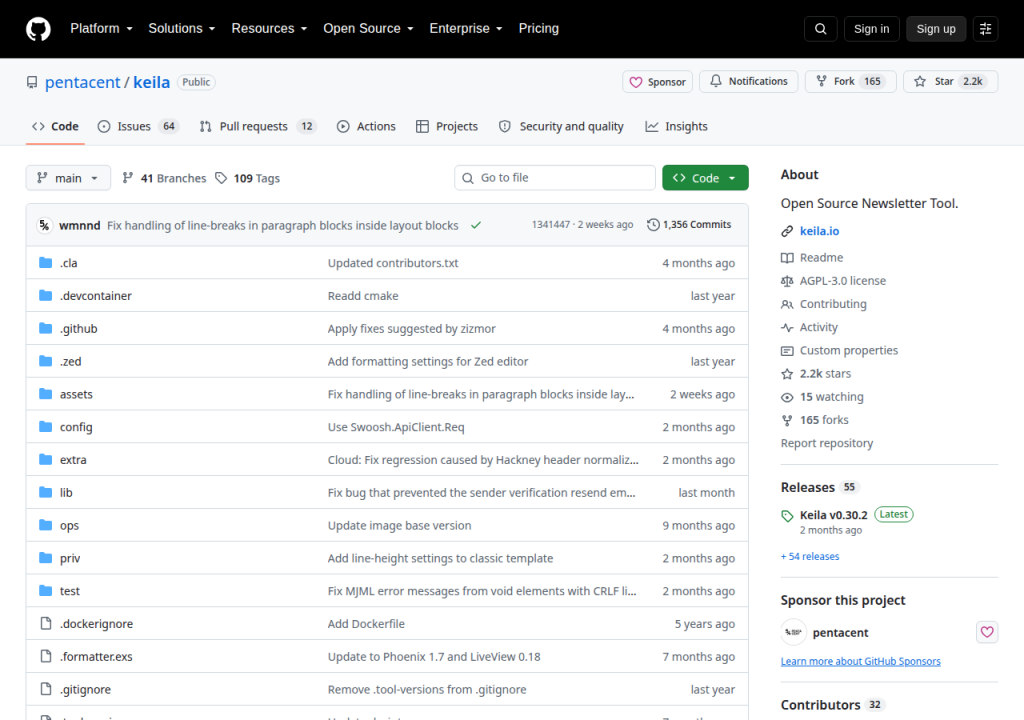Open the keila.io website link

tap(820, 231)
